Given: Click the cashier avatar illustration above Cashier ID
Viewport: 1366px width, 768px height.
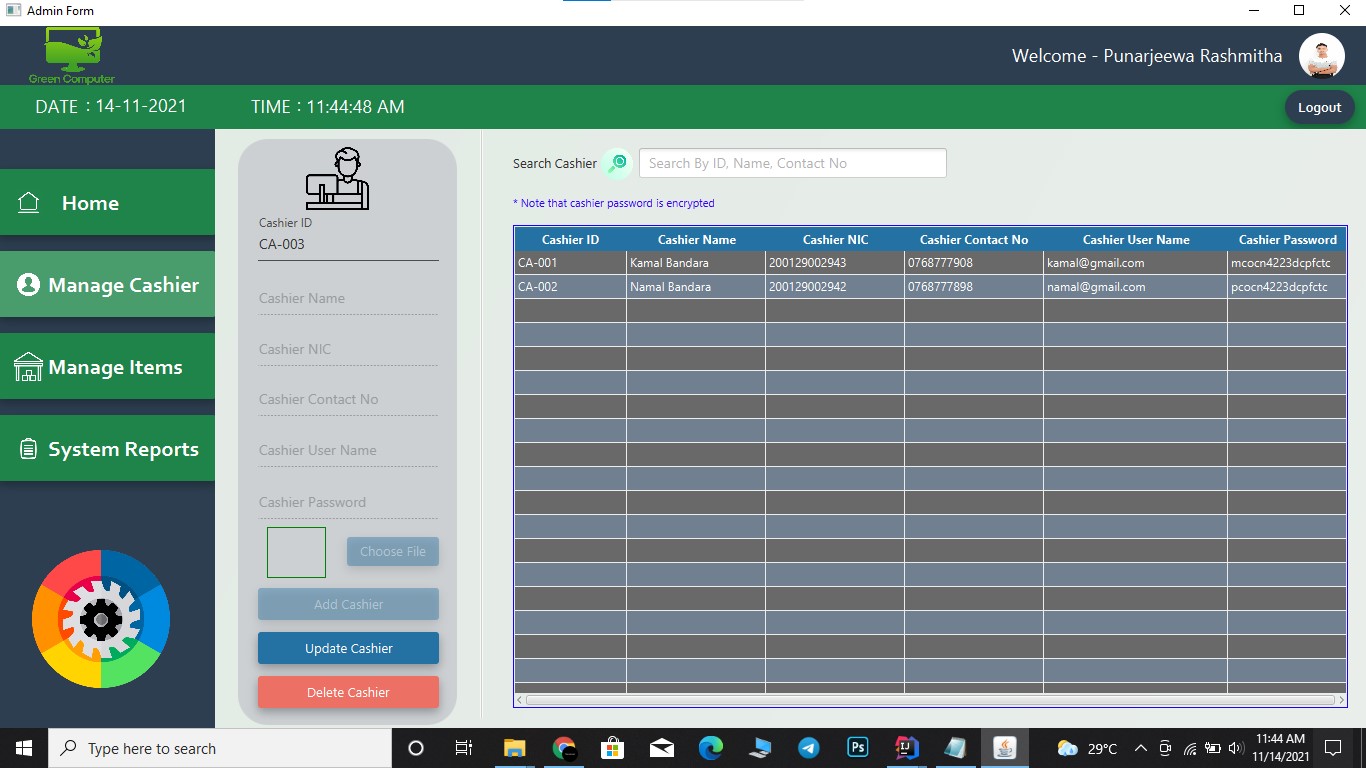Looking at the screenshot, I should coord(337,178).
